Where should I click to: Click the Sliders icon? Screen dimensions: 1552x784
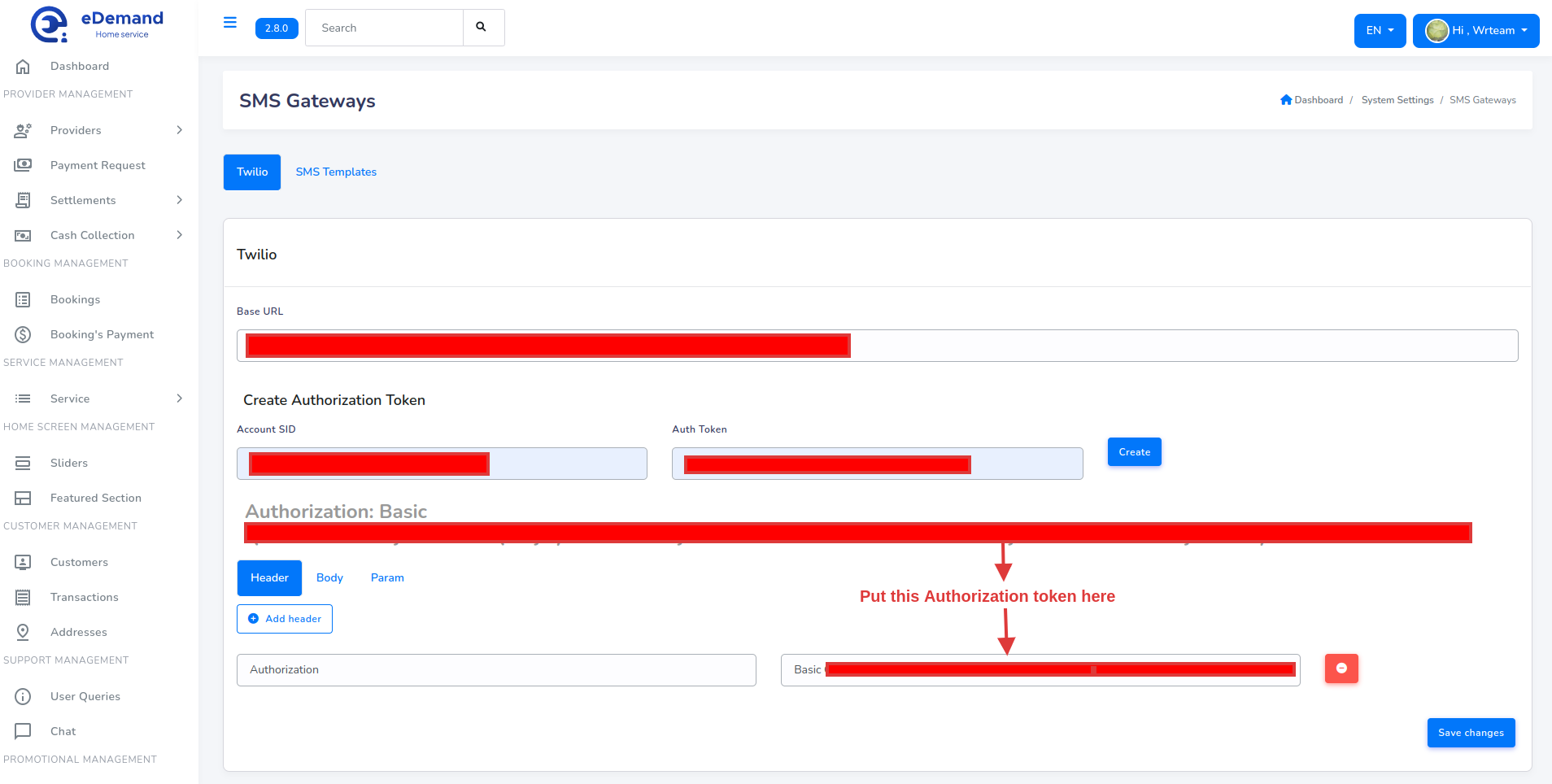tap(23, 463)
